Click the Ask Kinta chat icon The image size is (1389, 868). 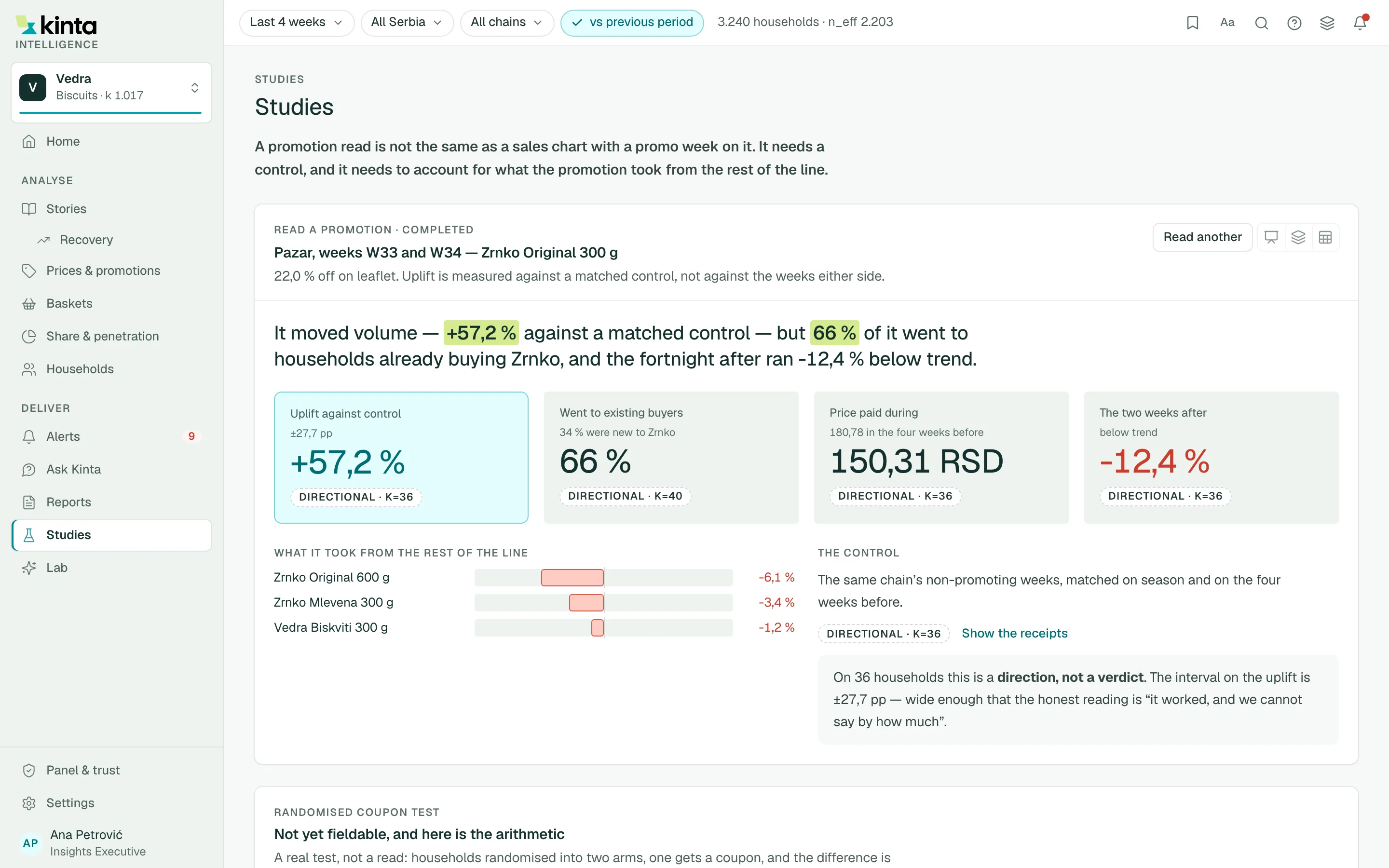(29, 470)
